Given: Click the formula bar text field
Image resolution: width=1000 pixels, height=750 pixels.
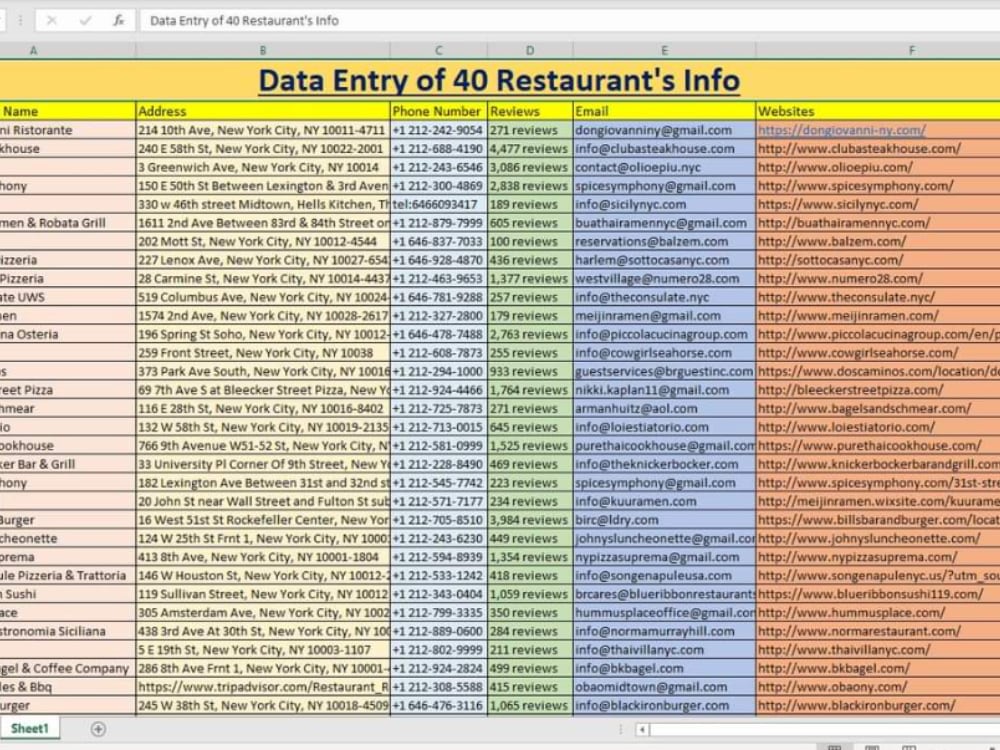Looking at the screenshot, I should pyautogui.click(x=570, y=20).
